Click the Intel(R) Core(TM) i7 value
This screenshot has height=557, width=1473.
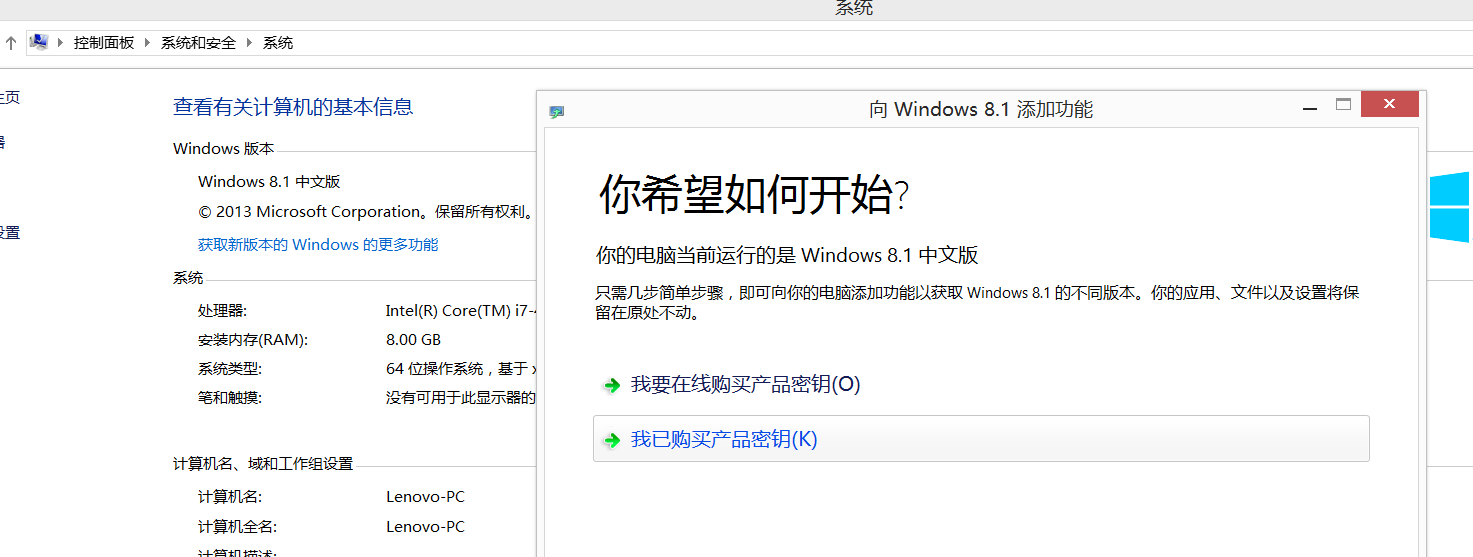(x=461, y=311)
